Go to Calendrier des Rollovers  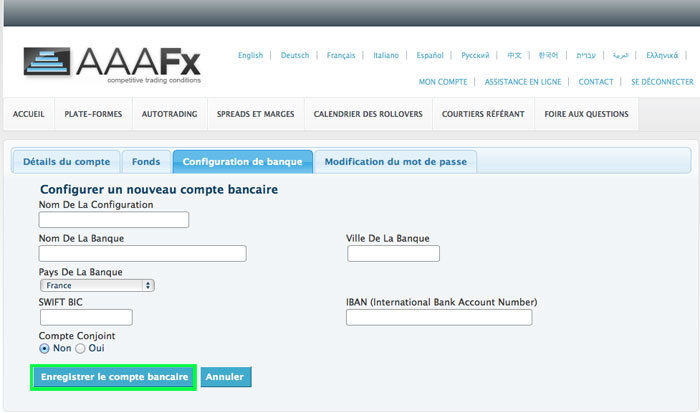pos(368,114)
